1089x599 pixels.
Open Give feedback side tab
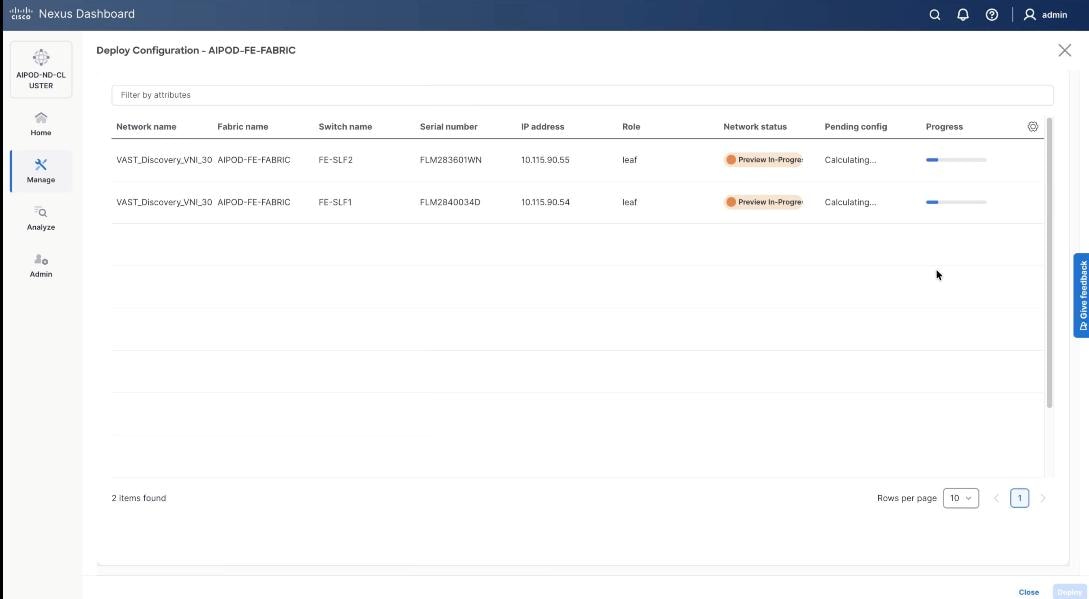1081,295
